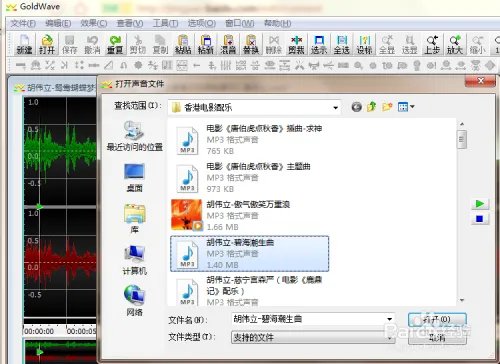Click the 复制 (Copy) toolbar icon
The height and width of the screenshot is (364, 500).
click(x=160, y=44)
